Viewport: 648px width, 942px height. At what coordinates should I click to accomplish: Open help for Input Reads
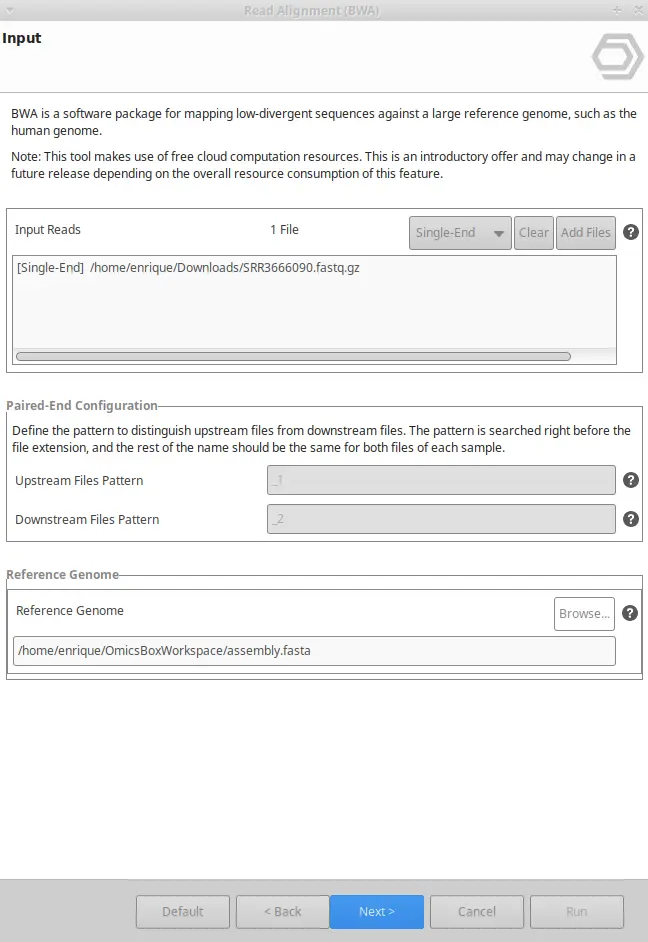(x=631, y=232)
